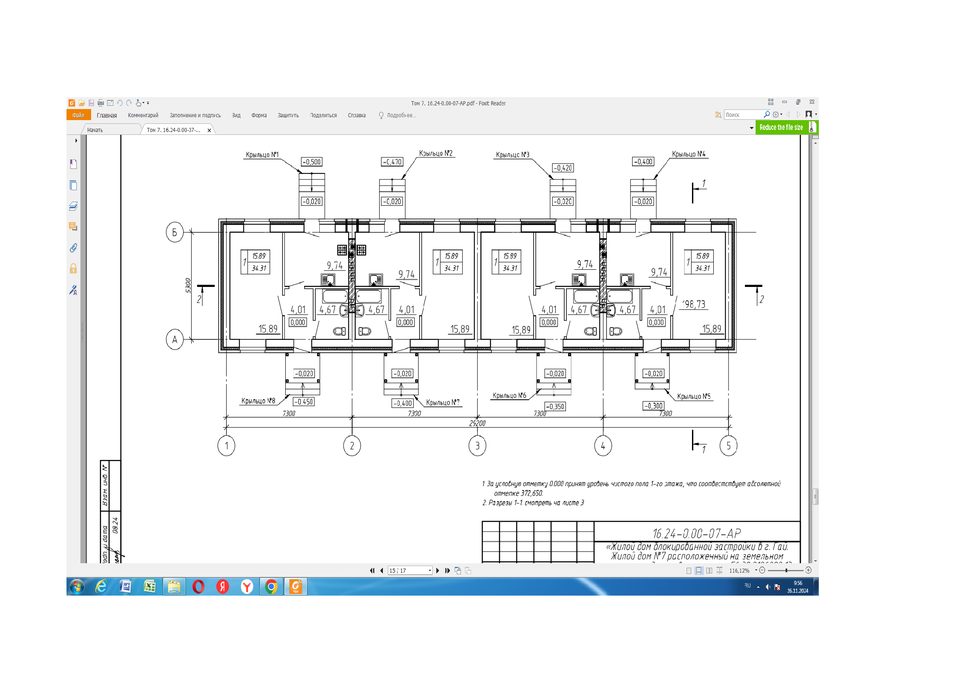Open the Security lock panel icon
The height and width of the screenshot is (678, 960).
[x=73, y=268]
